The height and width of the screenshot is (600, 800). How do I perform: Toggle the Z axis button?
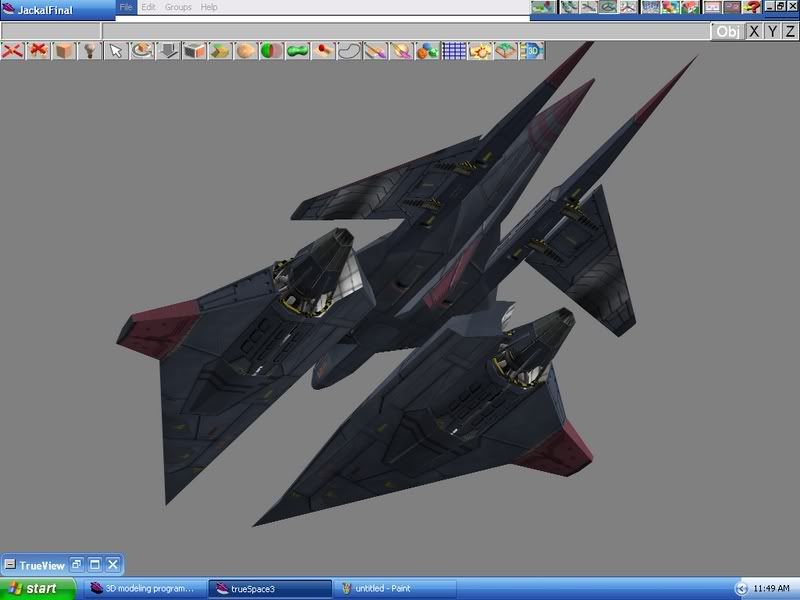(x=790, y=32)
